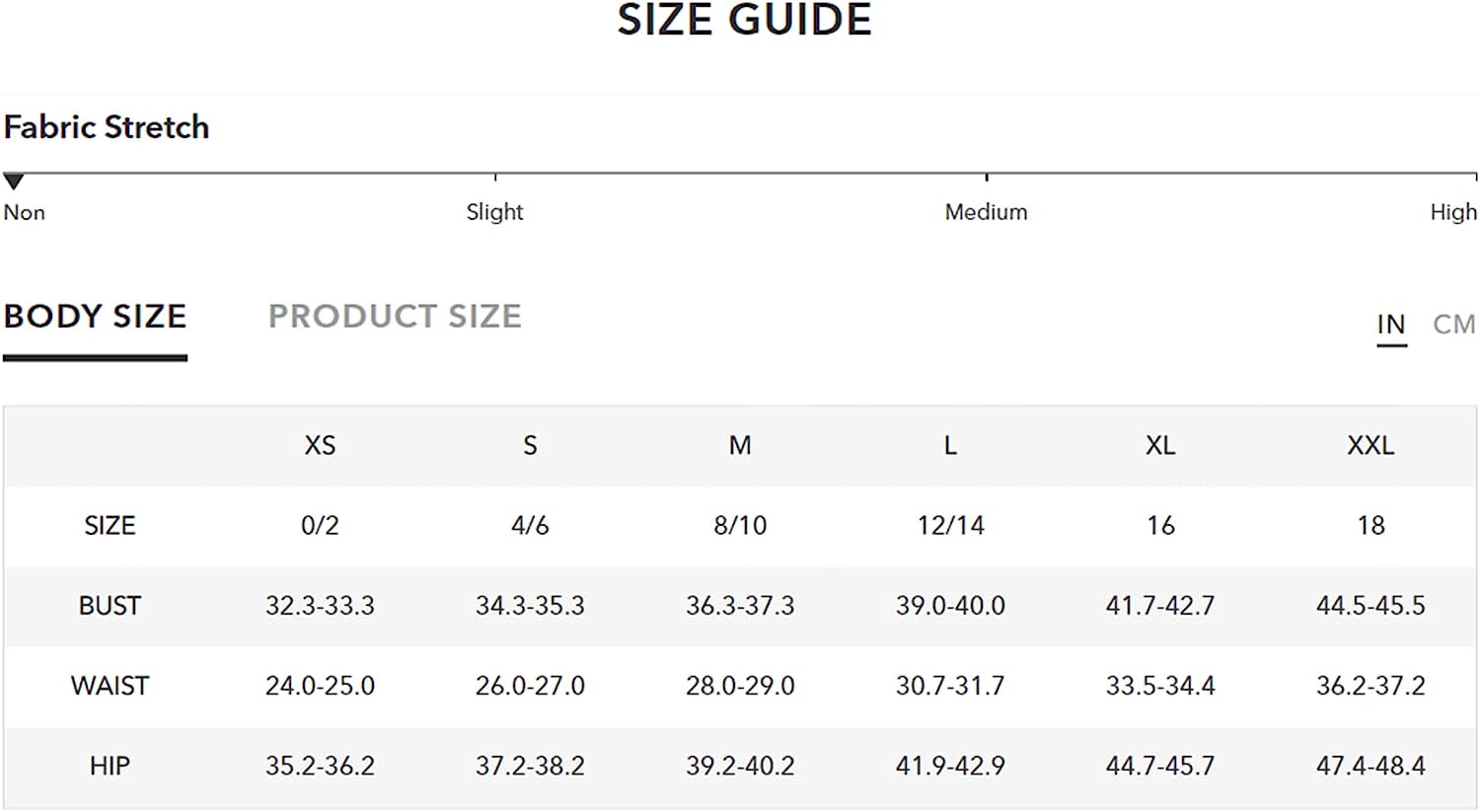Select the XXL column header
The height and width of the screenshot is (812, 1480).
click(x=1370, y=446)
